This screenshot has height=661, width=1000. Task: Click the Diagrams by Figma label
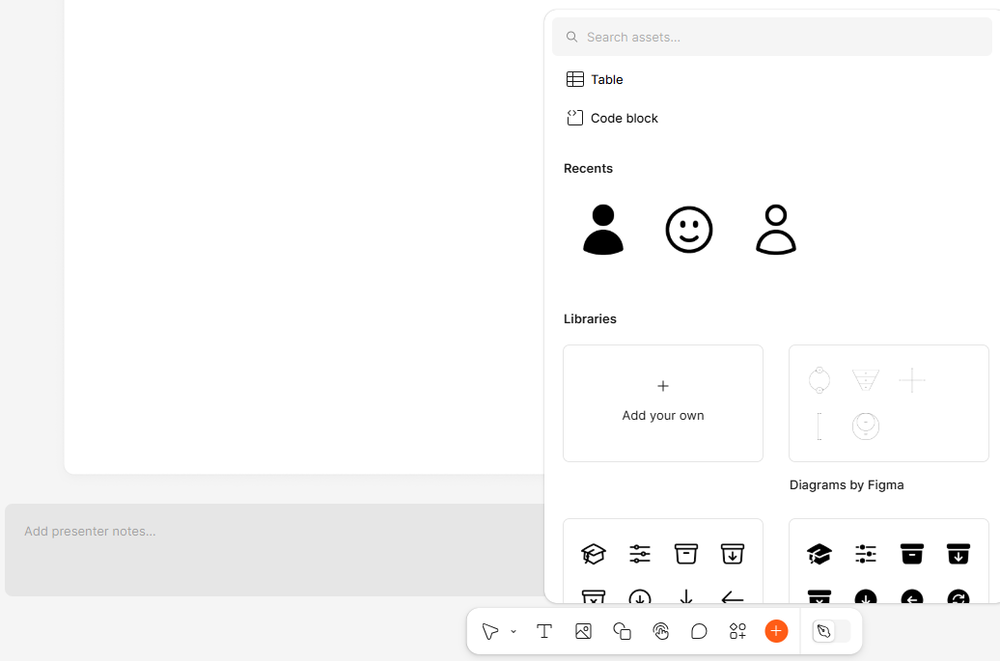846,485
